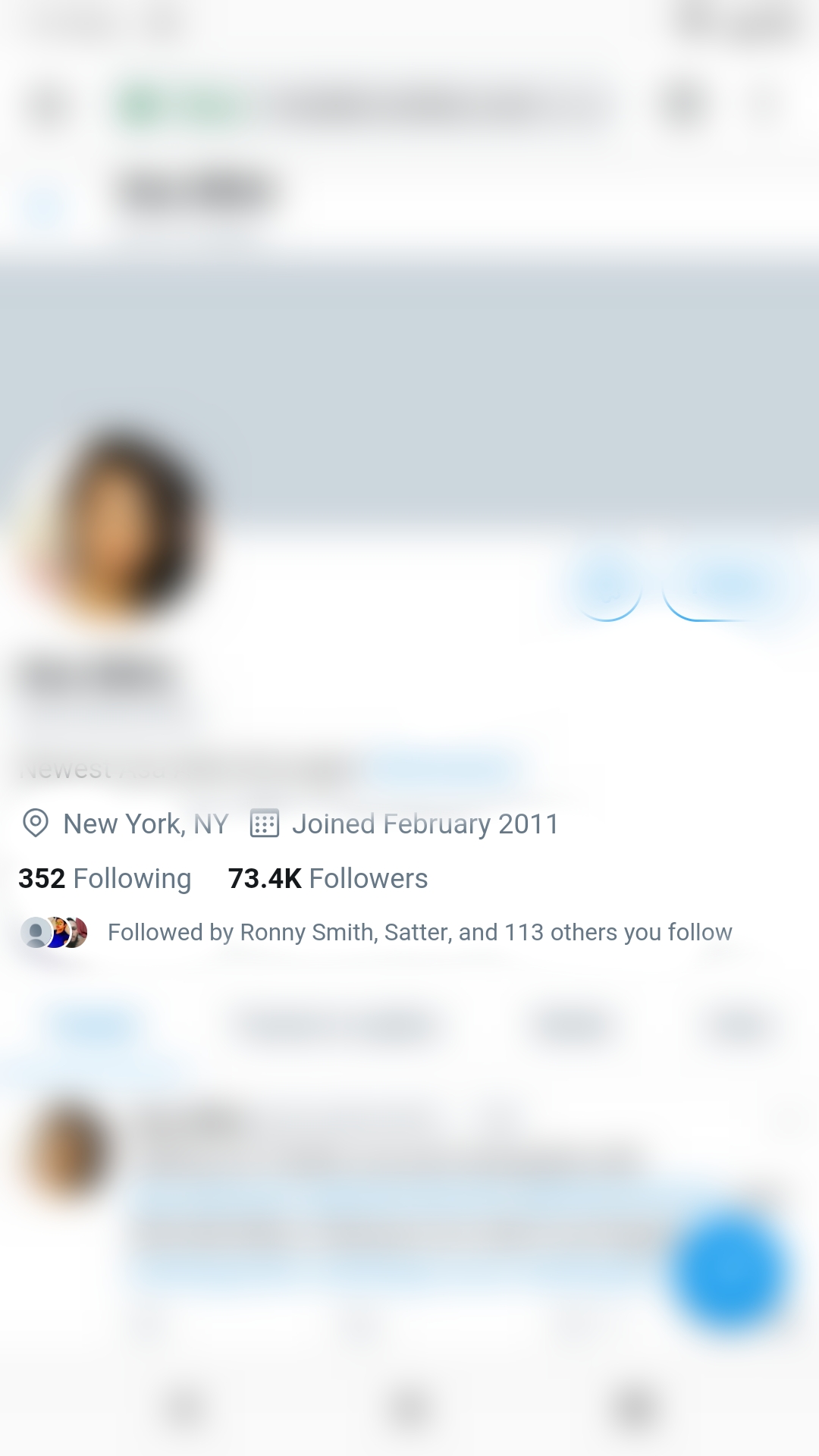Click the location pin icon beside New York
This screenshot has width=819, height=1456.
pyautogui.click(x=36, y=823)
